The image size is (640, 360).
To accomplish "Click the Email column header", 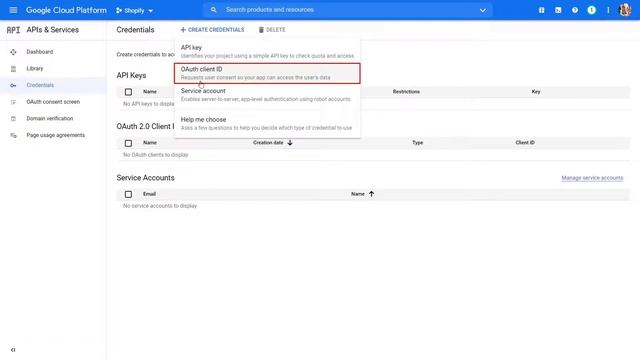I will point(149,194).
